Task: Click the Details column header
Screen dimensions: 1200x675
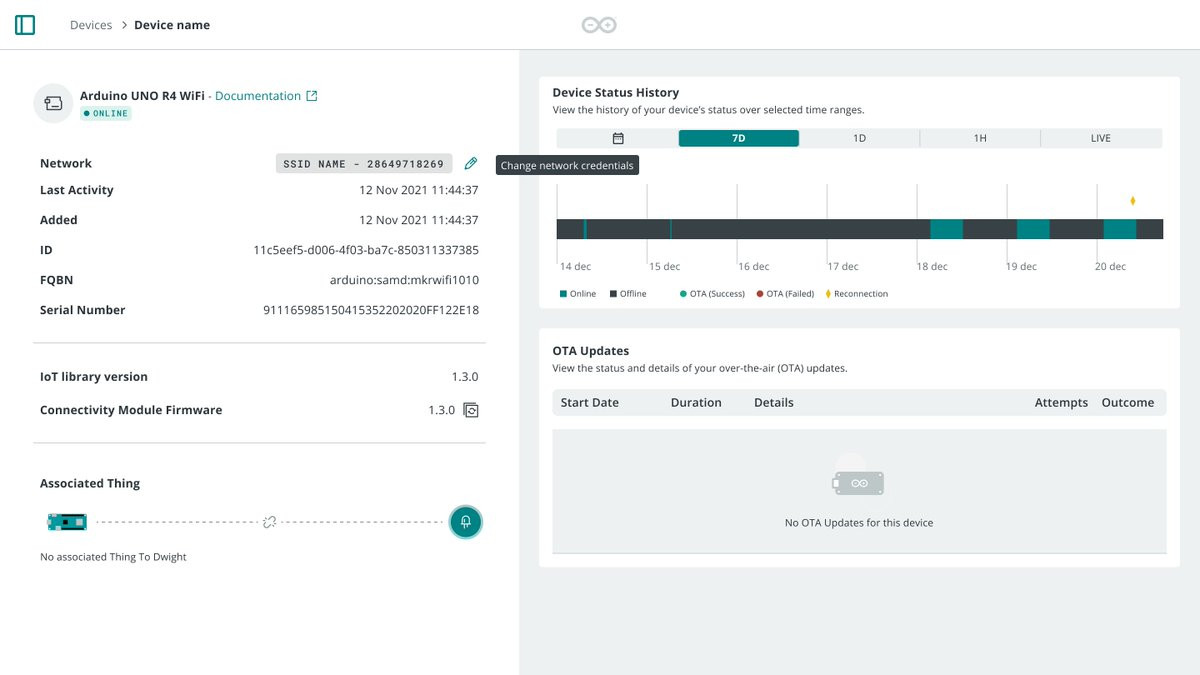Action: pos(774,403)
